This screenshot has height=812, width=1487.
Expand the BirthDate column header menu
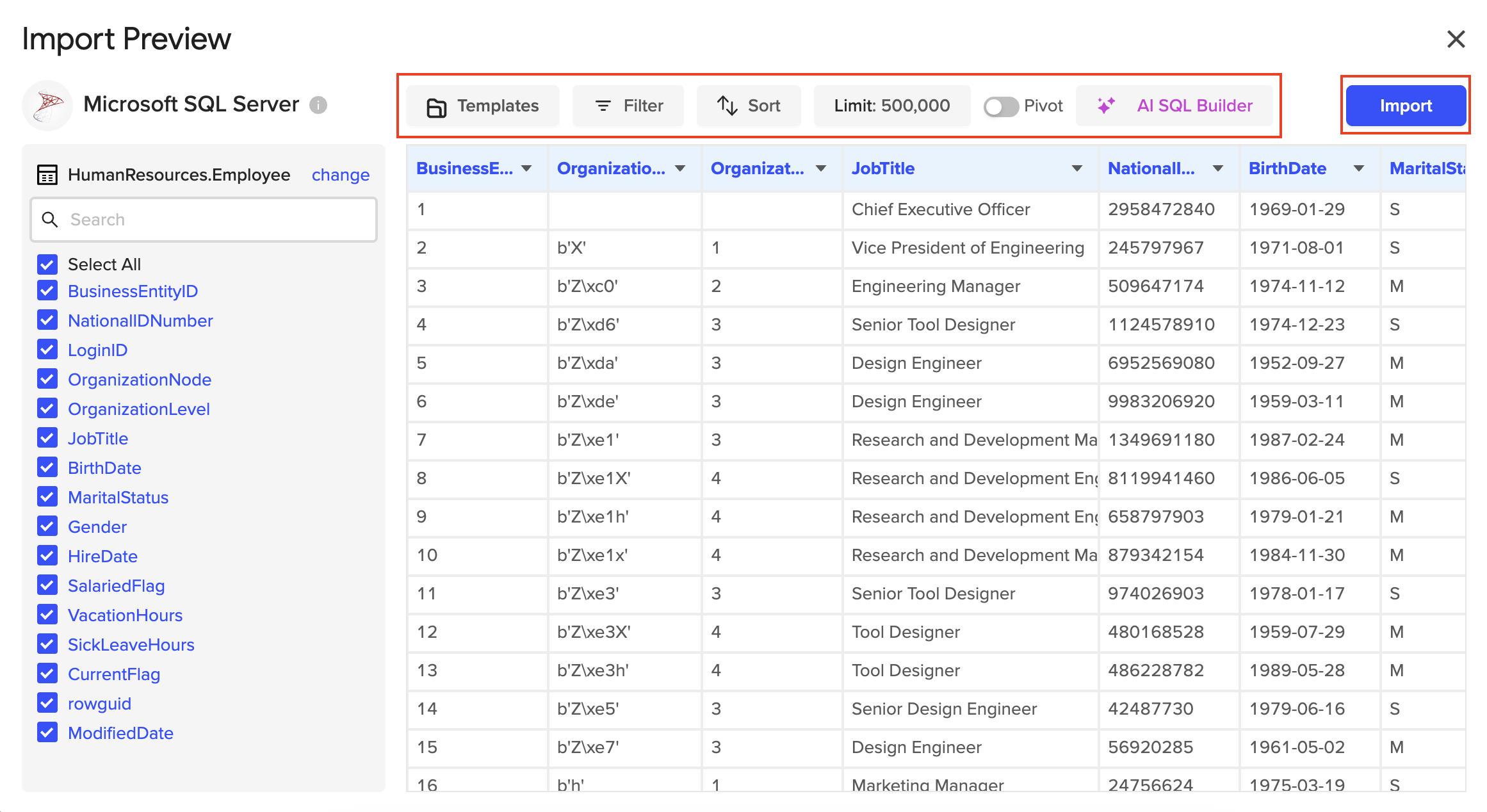click(x=1358, y=168)
